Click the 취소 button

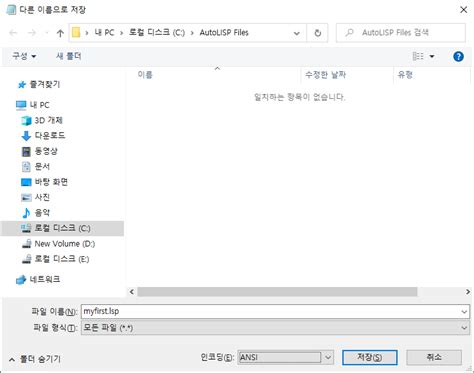(x=434, y=358)
